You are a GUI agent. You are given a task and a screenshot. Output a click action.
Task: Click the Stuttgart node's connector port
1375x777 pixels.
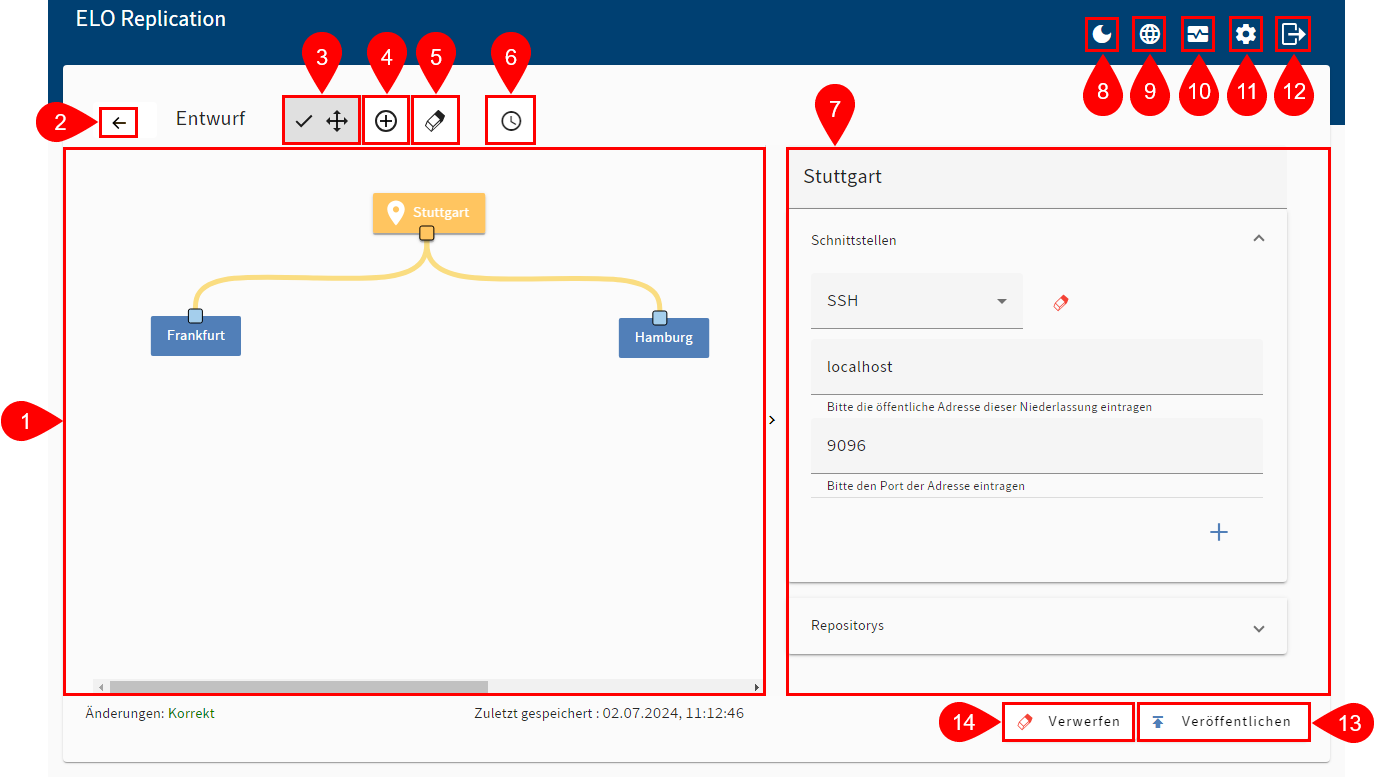[427, 233]
